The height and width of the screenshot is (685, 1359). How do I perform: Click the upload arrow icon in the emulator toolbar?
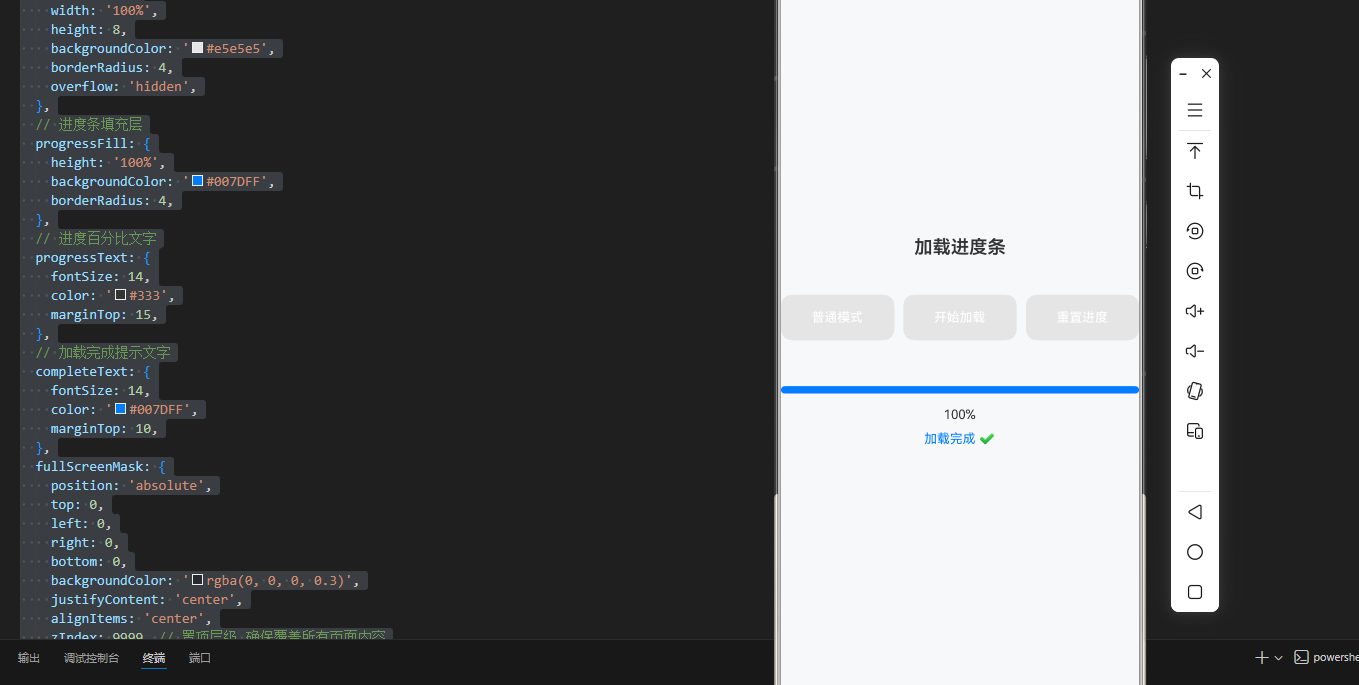point(1194,150)
